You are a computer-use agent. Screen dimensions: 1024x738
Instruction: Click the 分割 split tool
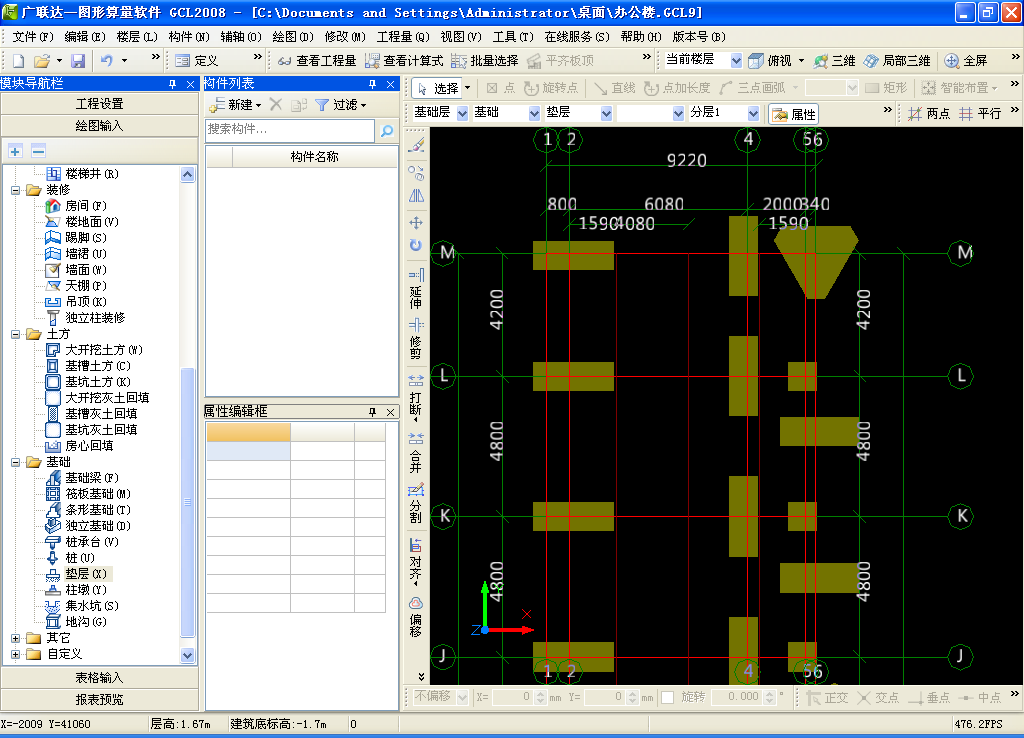[416, 504]
